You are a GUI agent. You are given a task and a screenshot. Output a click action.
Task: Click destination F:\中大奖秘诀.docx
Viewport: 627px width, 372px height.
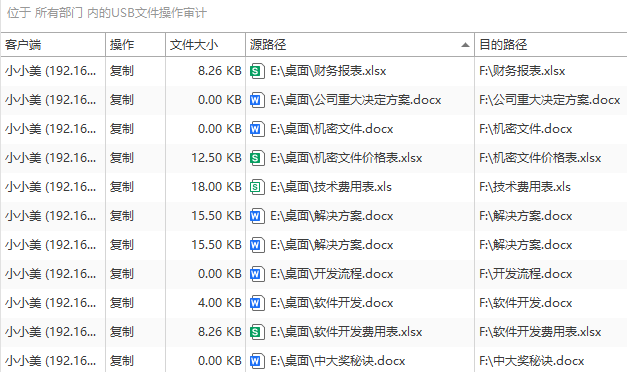tap(532, 361)
